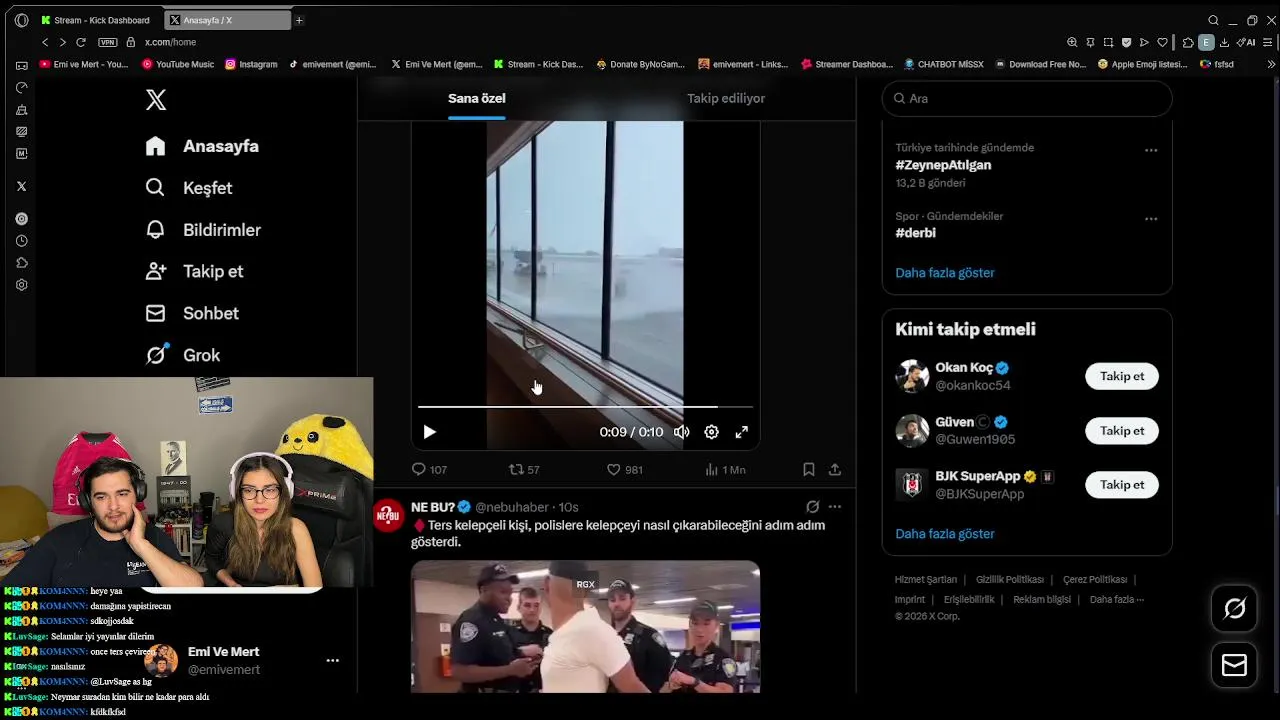Image resolution: width=1280 pixels, height=720 pixels.
Task: Open Hizmet Şartları footer link
Action: pyautogui.click(x=926, y=580)
